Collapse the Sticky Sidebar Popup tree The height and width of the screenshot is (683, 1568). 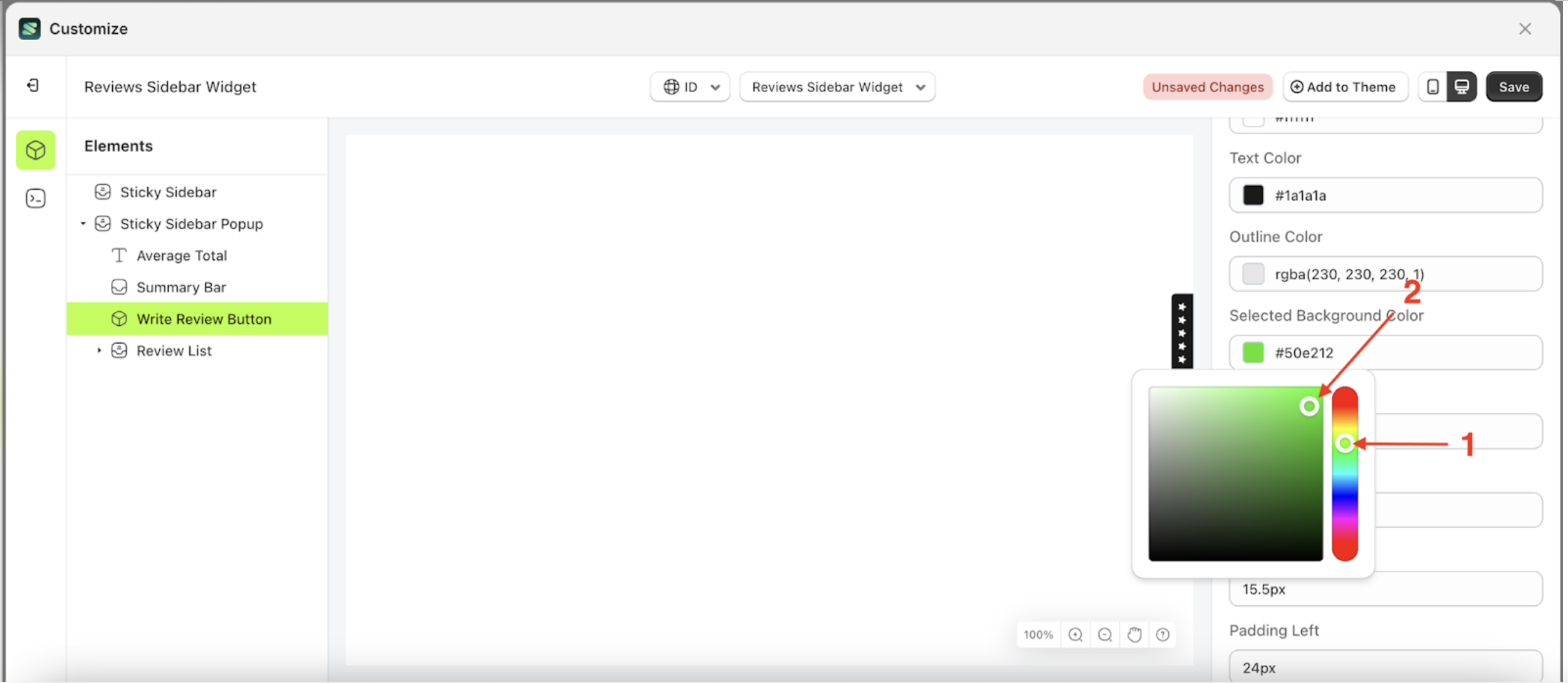(x=84, y=224)
